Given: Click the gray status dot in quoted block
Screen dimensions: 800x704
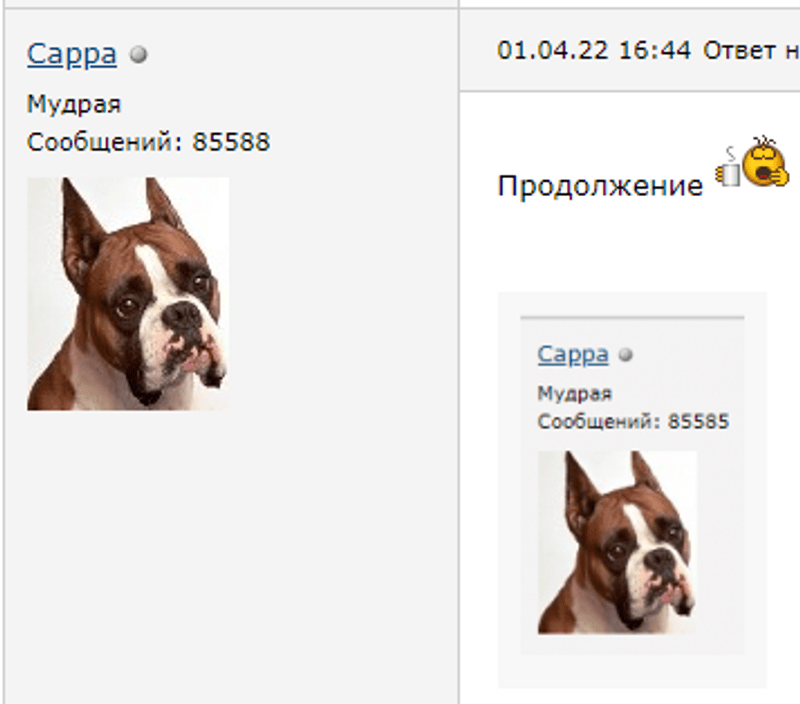Looking at the screenshot, I should pyautogui.click(x=626, y=355).
